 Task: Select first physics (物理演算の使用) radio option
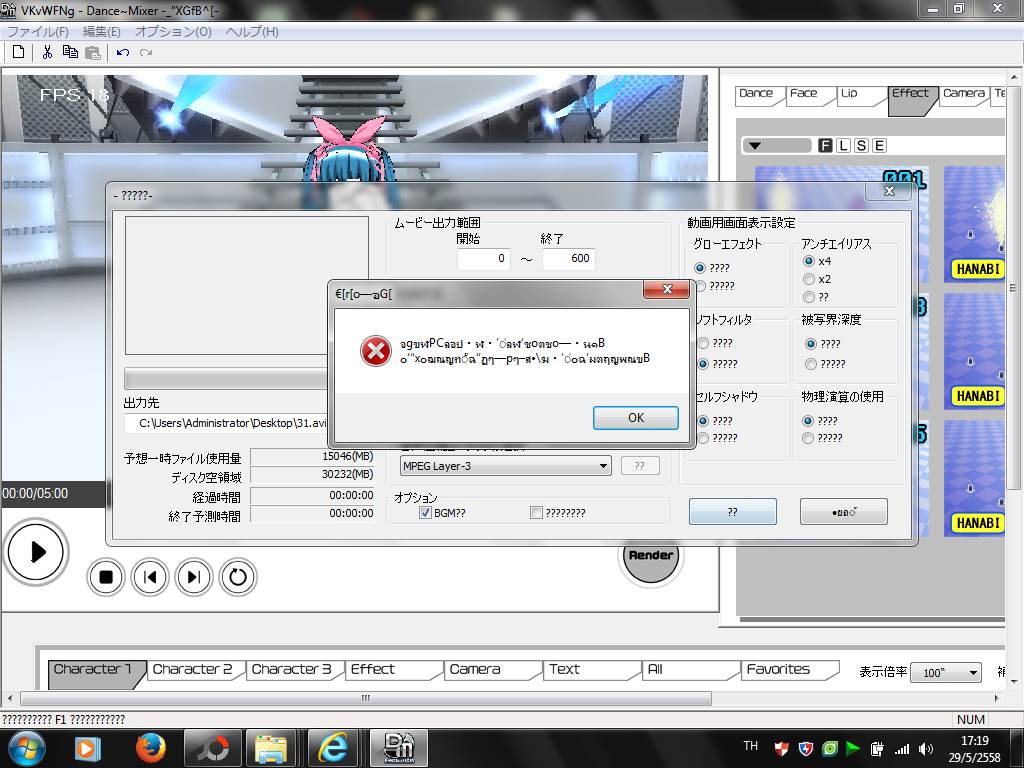pyautogui.click(x=808, y=421)
